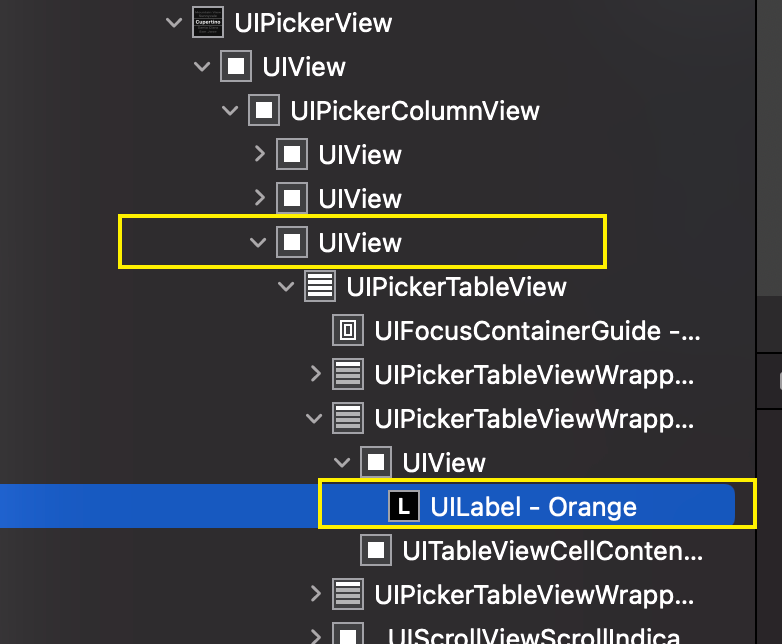Image resolution: width=782 pixels, height=644 pixels.
Task: Collapse the UIPickerColumnView node
Action: coord(232,110)
